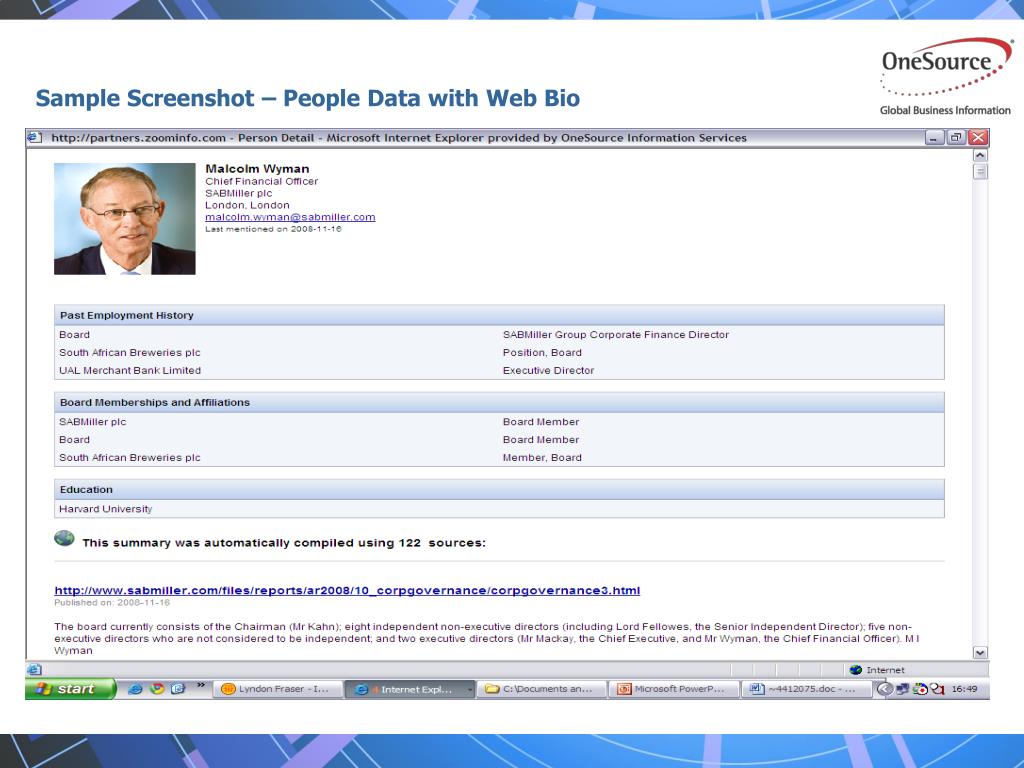The image size is (1024, 768).
Task: Restore down the Person Detail window
Action: click(x=956, y=138)
